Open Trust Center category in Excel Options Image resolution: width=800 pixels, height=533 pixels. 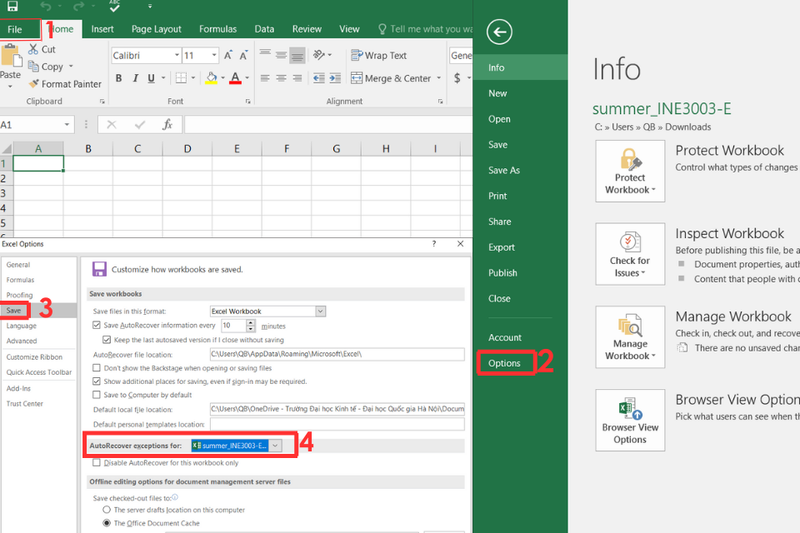pos(24,403)
